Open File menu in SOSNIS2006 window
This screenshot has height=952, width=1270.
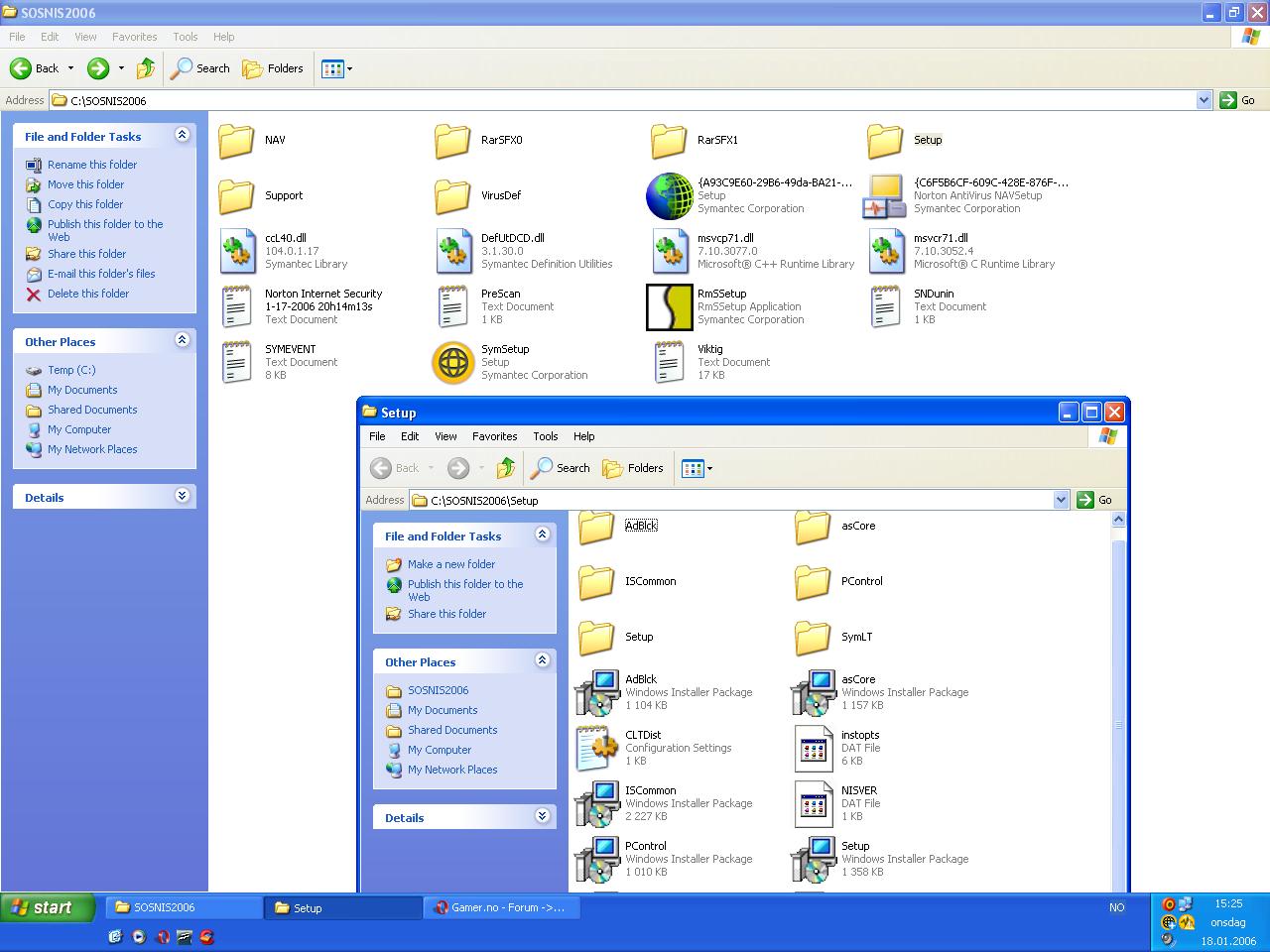(x=17, y=37)
